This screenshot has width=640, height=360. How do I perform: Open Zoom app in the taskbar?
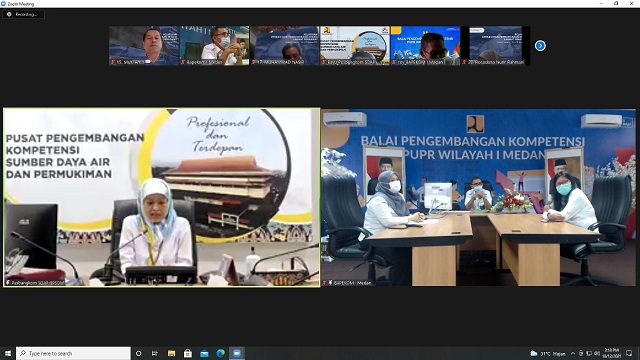(x=237, y=353)
